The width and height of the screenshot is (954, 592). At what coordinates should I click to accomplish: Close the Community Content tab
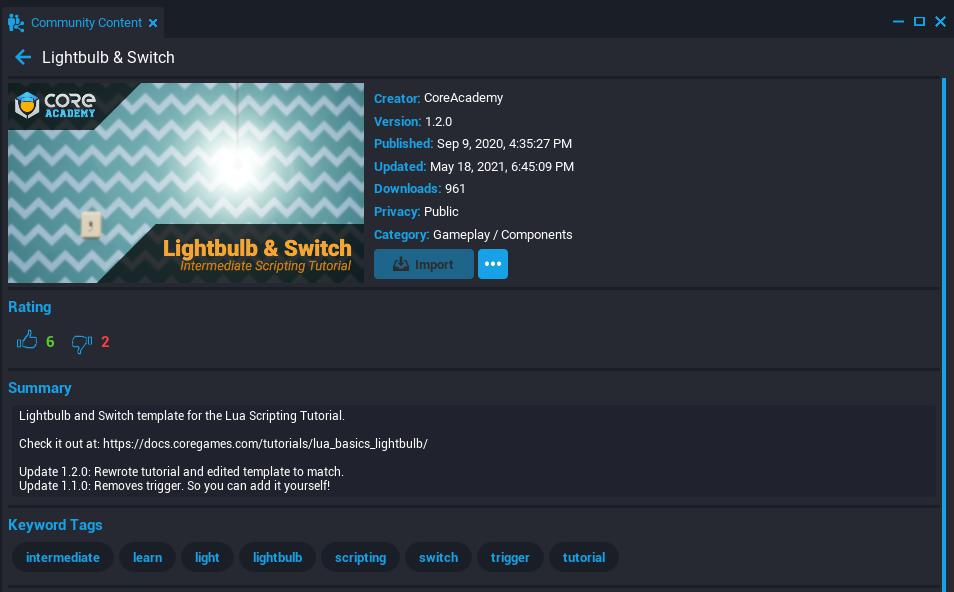pyautogui.click(x=153, y=22)
